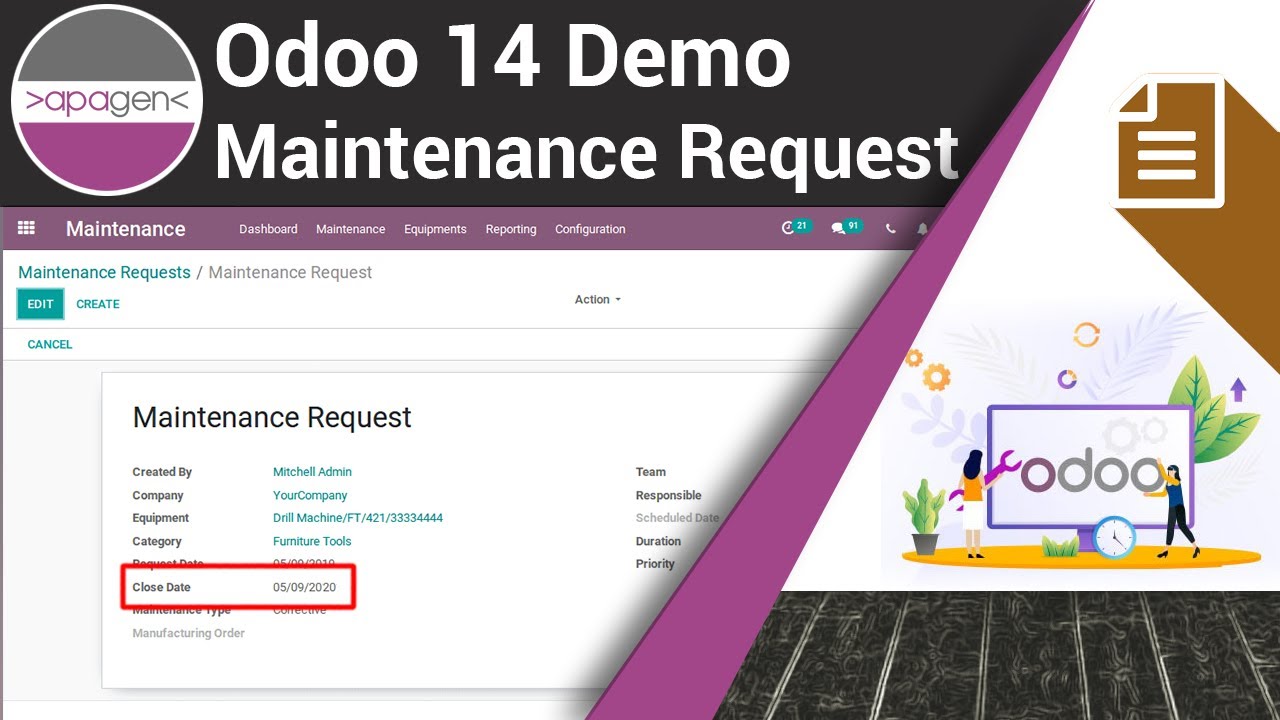Click the Duration field label
The height and width of the screenshot is (720, 1280).
coord(658,541)
